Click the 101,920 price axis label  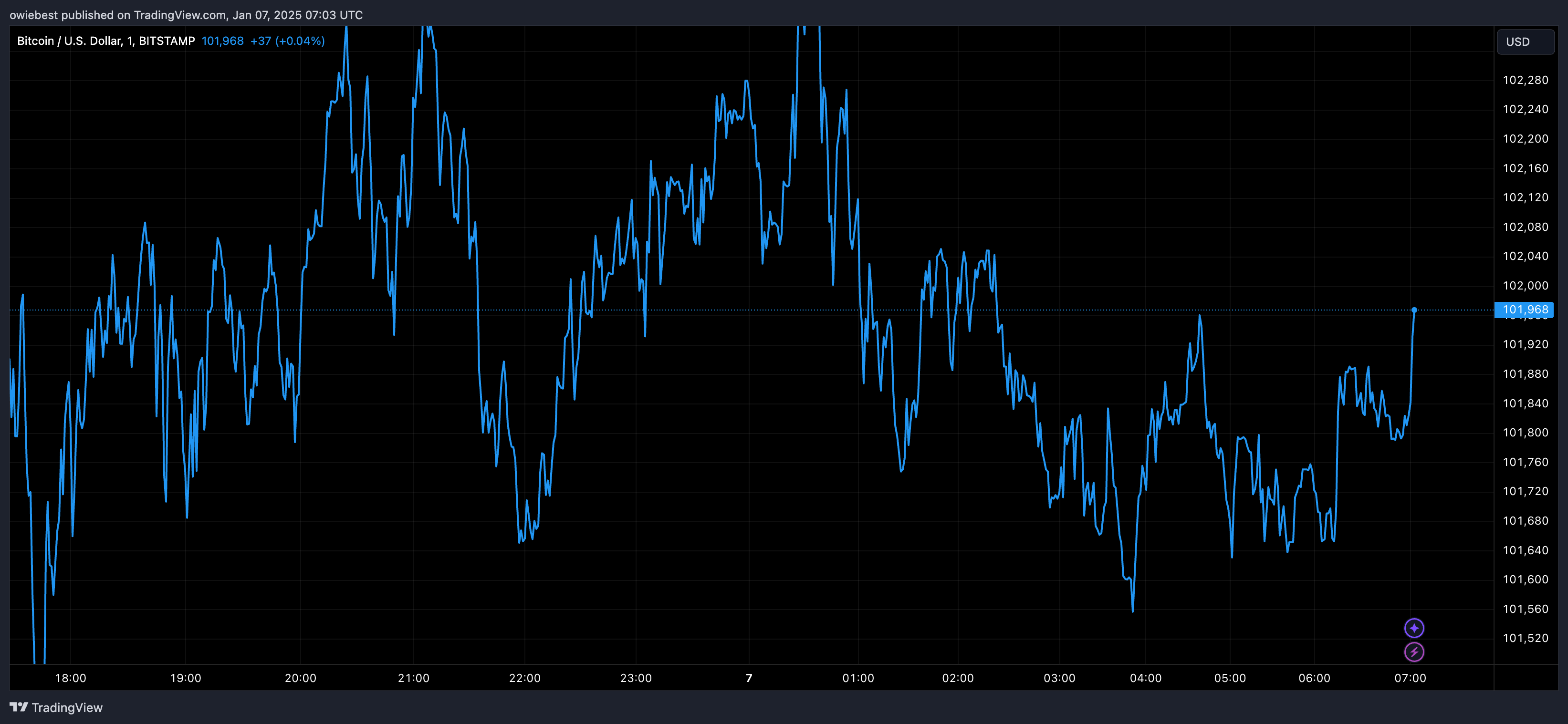point(1526,344)
